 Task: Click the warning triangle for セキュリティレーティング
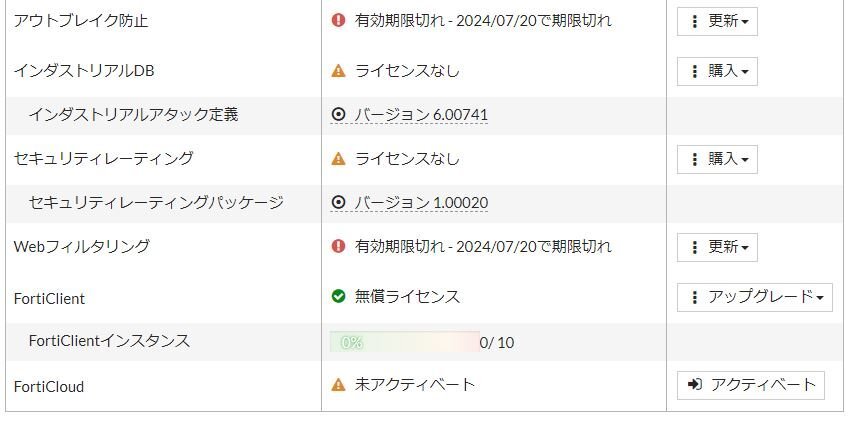pos(339,159)
